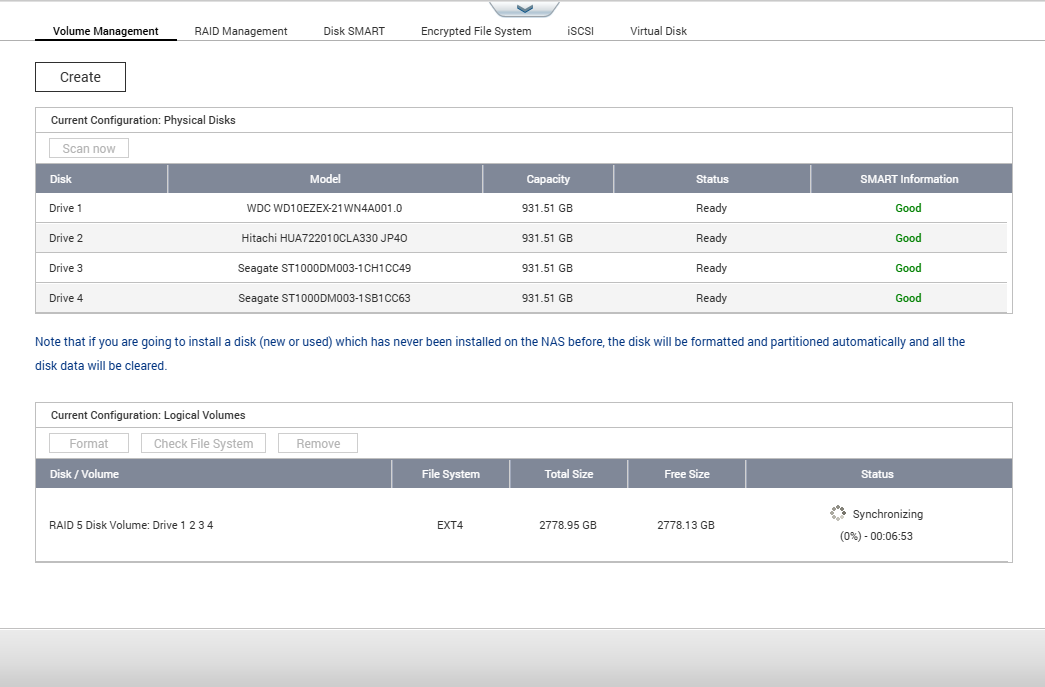The image size is (1045, 687).
Task: Click the Synchronizing status text
Action: point(888,514)
